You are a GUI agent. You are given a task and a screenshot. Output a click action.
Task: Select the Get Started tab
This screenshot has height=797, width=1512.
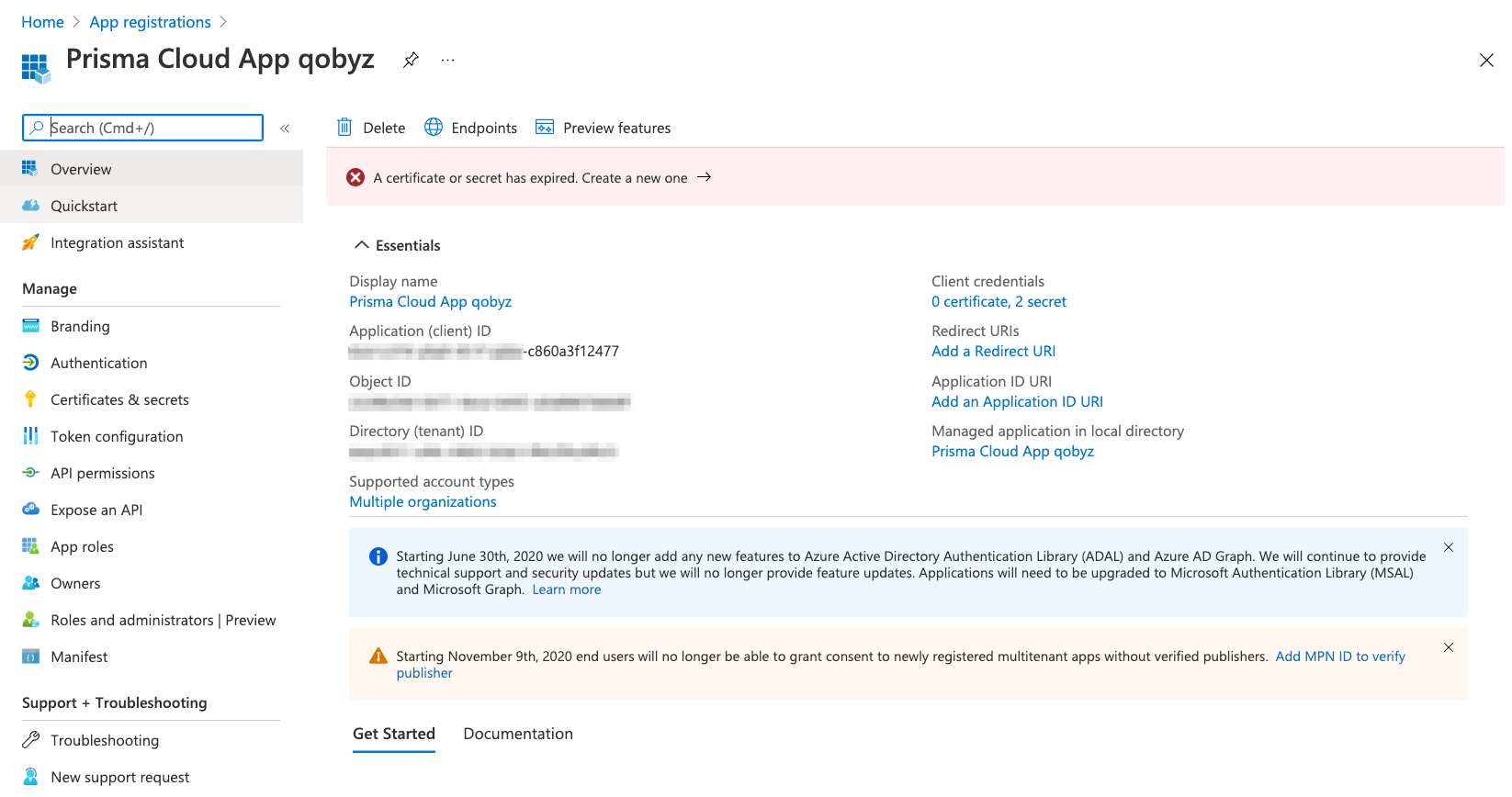pyautogui.click(x=393, y=734)
